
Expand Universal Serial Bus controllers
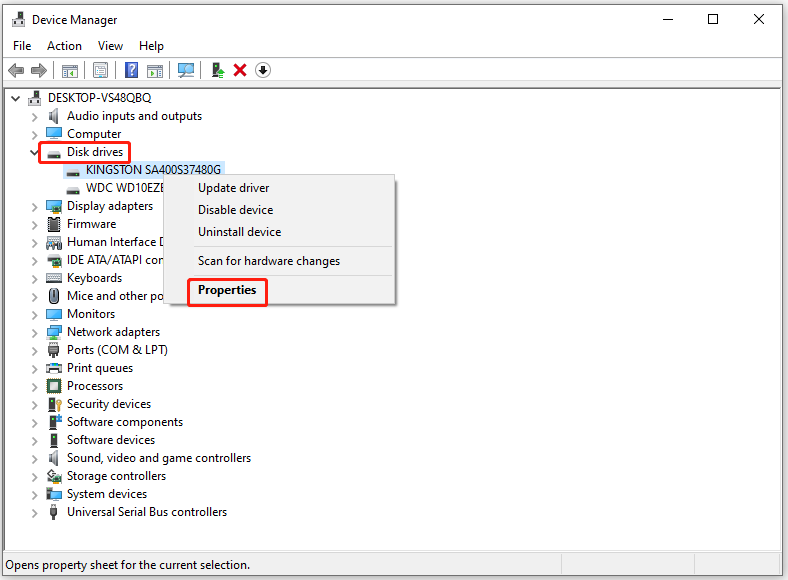(35, 512)
